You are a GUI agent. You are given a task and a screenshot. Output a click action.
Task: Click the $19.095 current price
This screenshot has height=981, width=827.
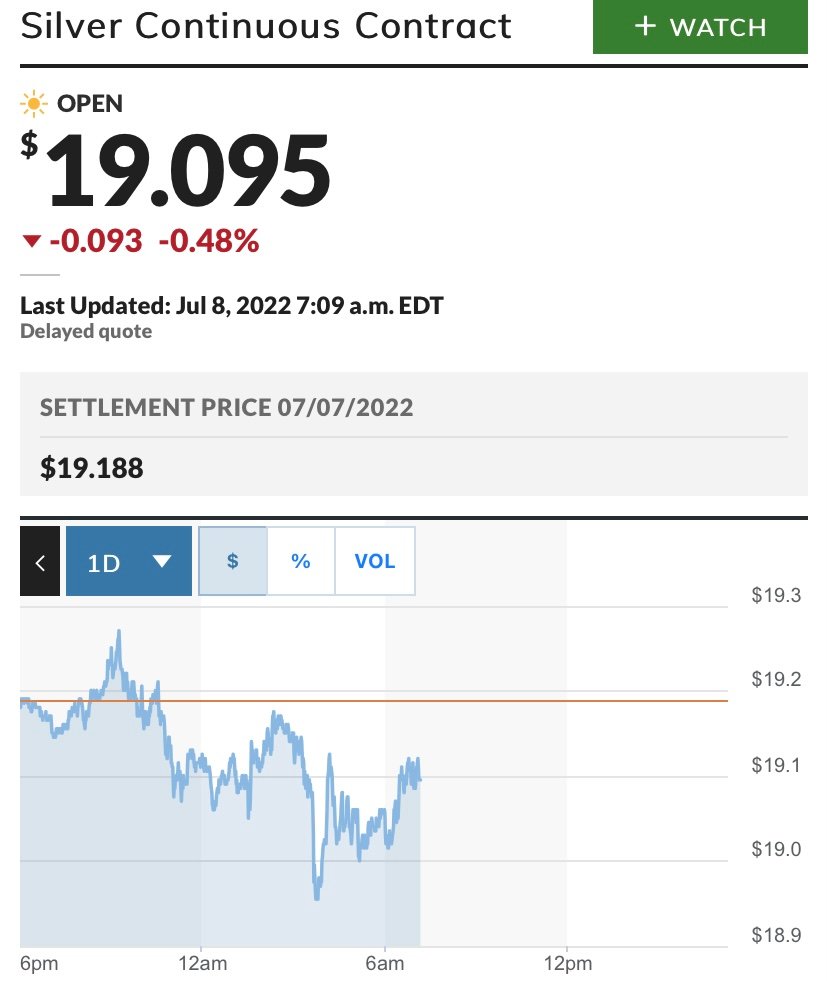point(176,170)
